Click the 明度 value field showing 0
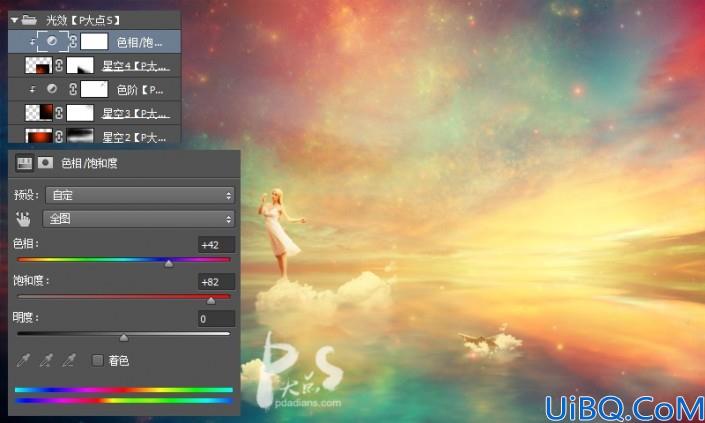Screen dimensions: 705x423 tap(216, 319)
